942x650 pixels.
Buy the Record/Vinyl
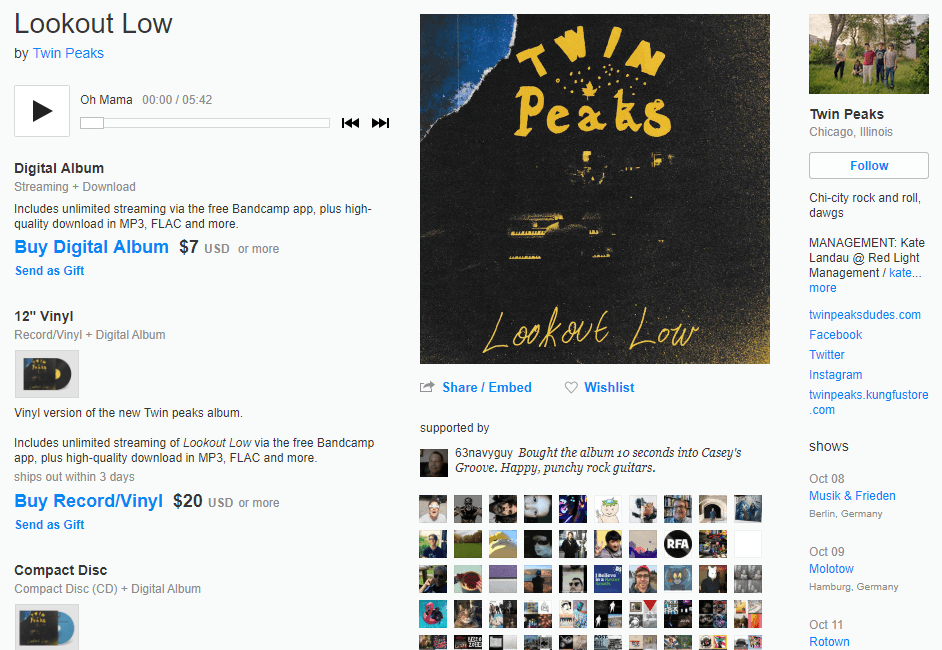(x=88, y=501)
